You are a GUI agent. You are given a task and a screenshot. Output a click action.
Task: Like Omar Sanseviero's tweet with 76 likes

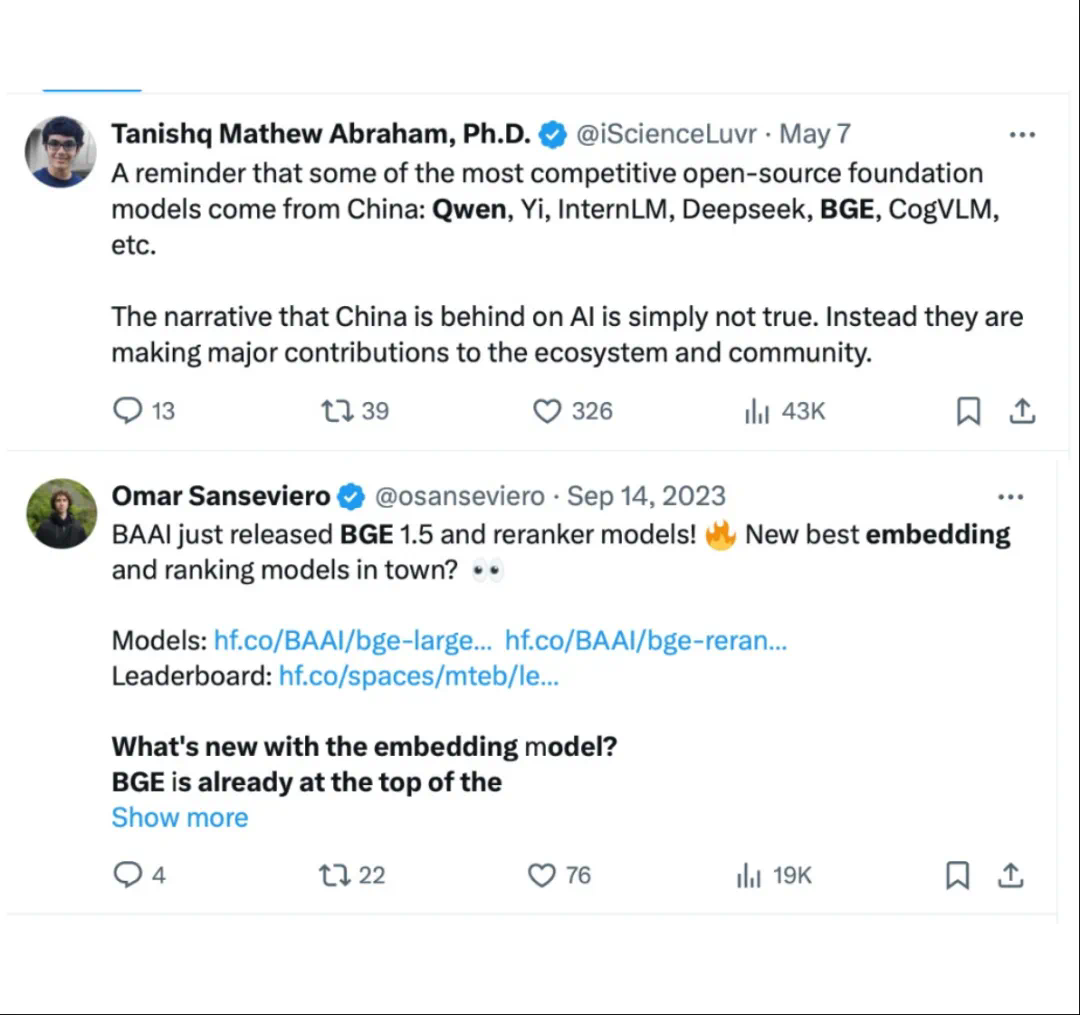(541, 876)
